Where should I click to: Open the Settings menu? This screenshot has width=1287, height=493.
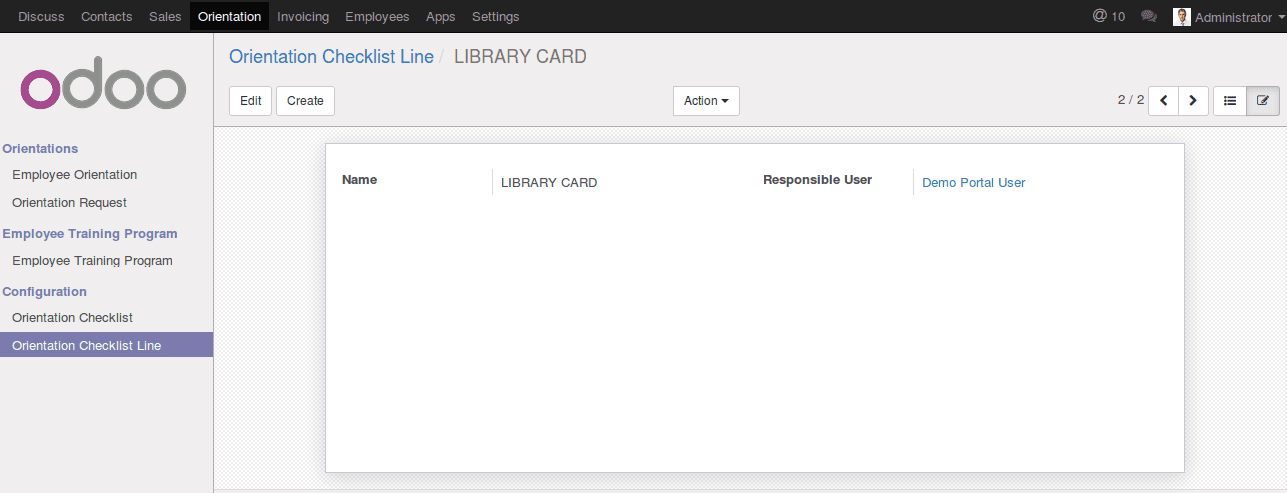tap(495, 16)
